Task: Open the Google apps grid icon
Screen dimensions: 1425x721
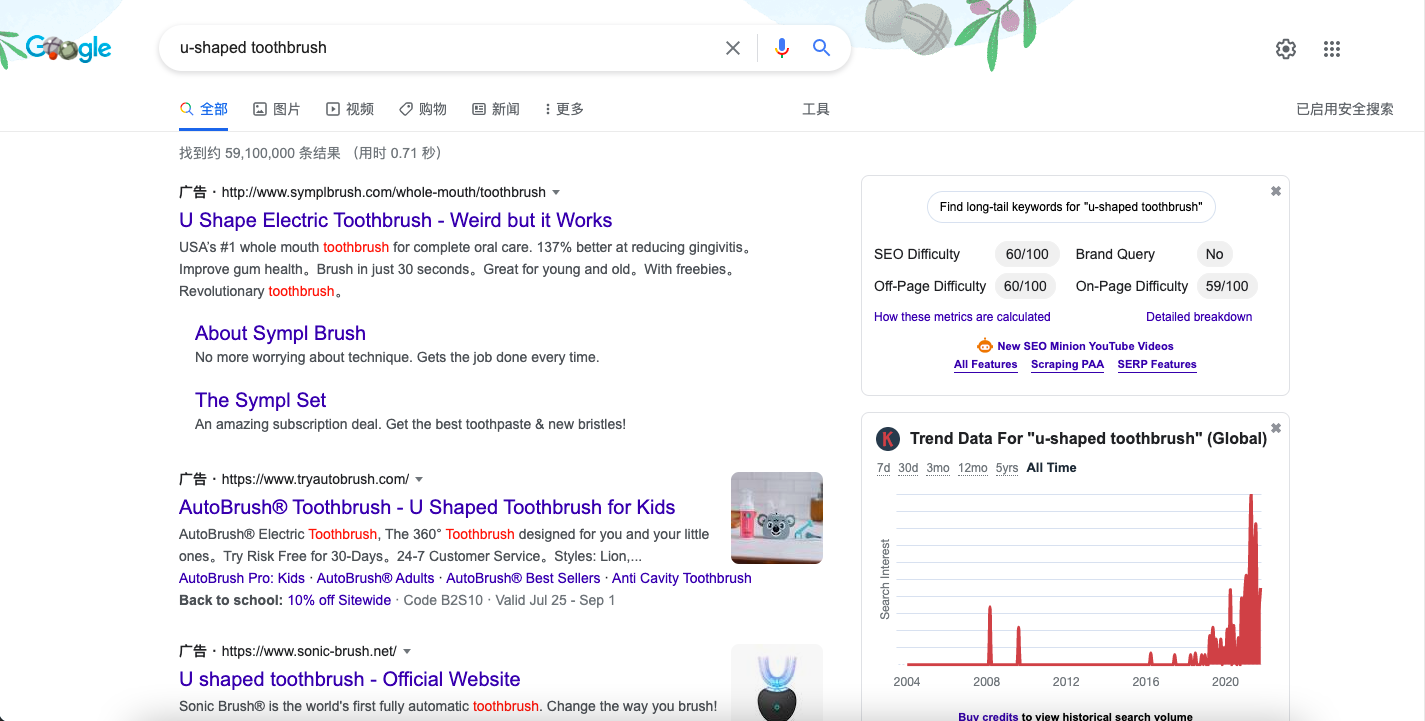Action: coord(1332,49)
